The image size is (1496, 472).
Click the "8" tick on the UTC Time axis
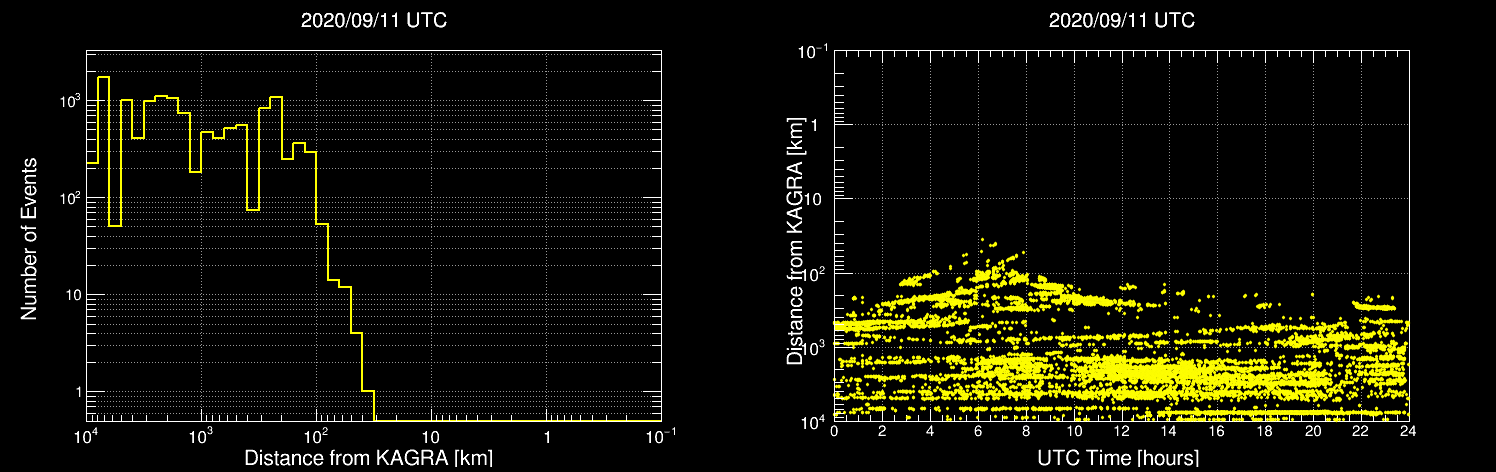tap(1026, 431)
